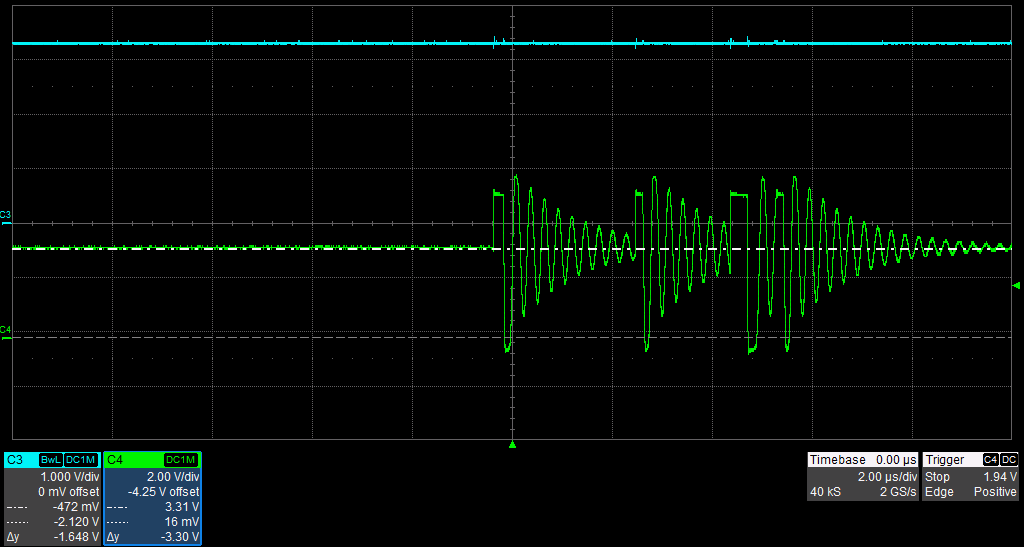The width and height of the screenshot is (1024, 547).
Task: Select the C4 ground level indicator
Action: point(5,334)
